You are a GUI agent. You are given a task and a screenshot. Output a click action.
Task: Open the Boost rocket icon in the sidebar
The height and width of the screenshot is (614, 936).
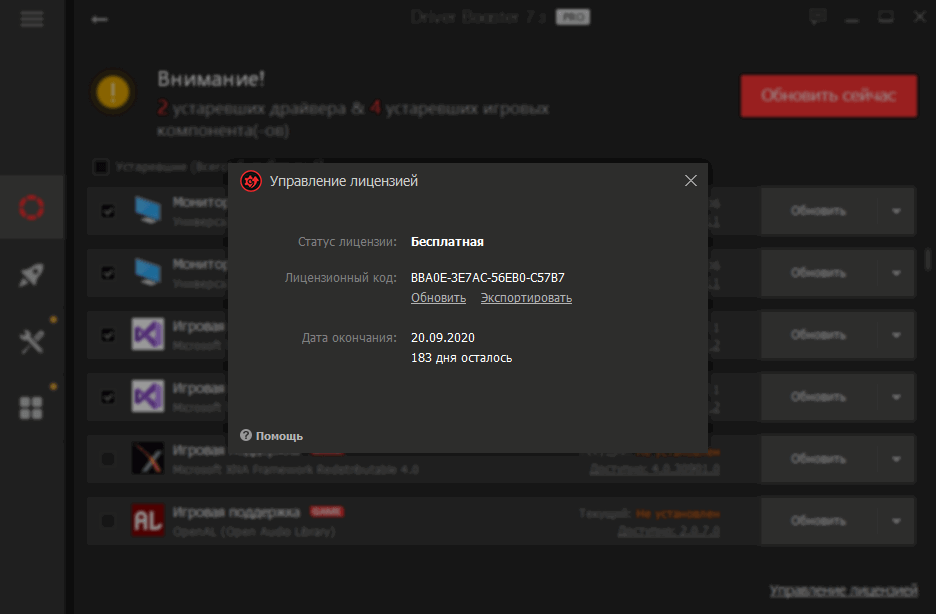coord(32,274)
